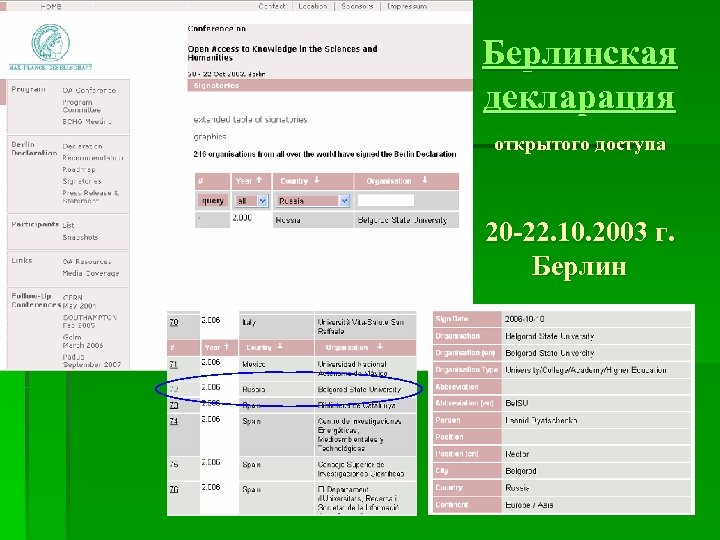720x540 pixels.
Task: Open the extended table of signatories link
Action: [250, 120]
